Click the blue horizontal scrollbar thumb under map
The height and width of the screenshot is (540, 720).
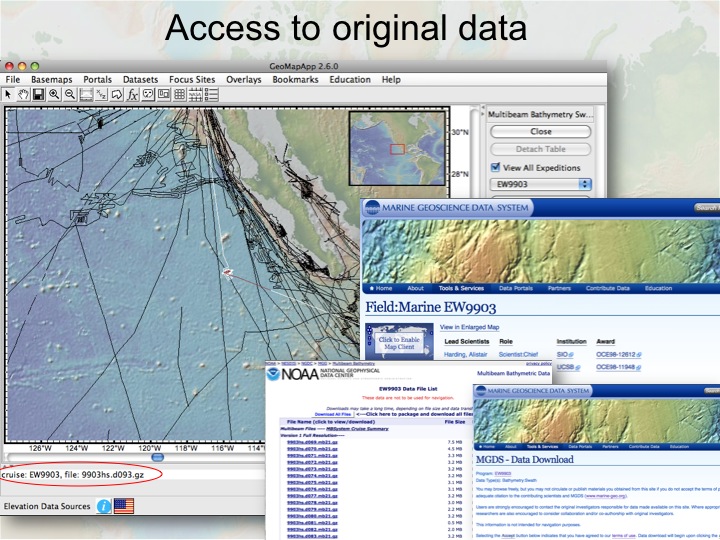click(157, 457)
